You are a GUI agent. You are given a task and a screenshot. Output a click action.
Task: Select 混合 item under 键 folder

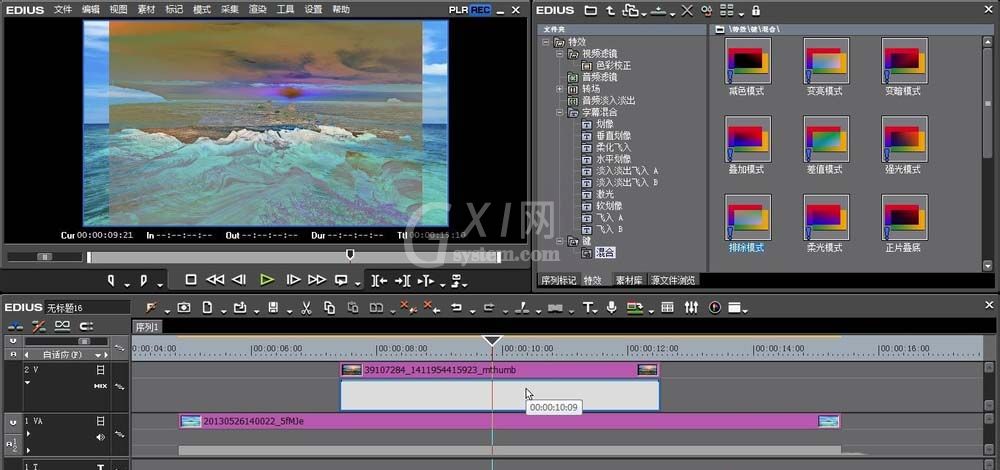pos(605,253)
